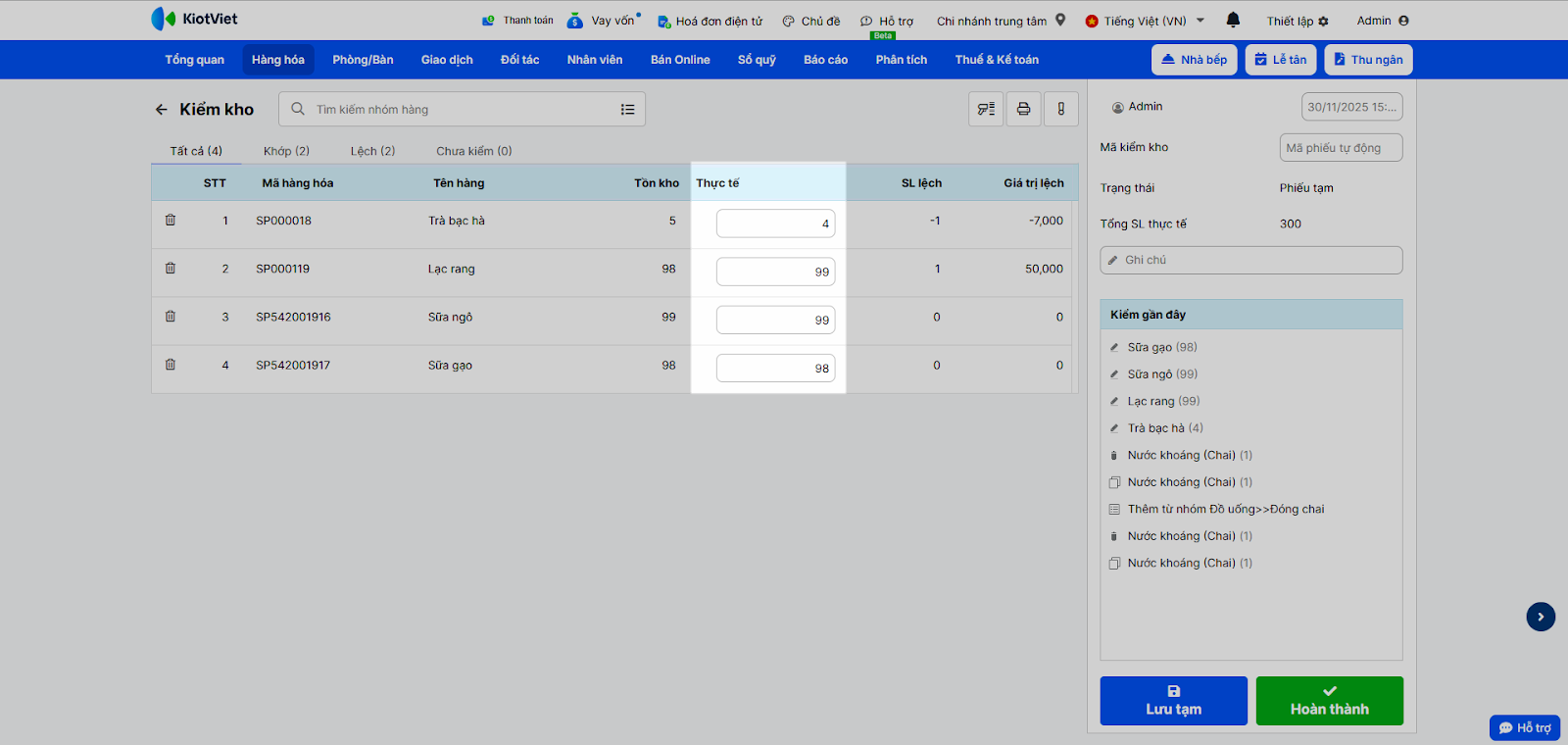
Task: Open the Thiết lập settings menu
Action: click(x=1298, y=21)
